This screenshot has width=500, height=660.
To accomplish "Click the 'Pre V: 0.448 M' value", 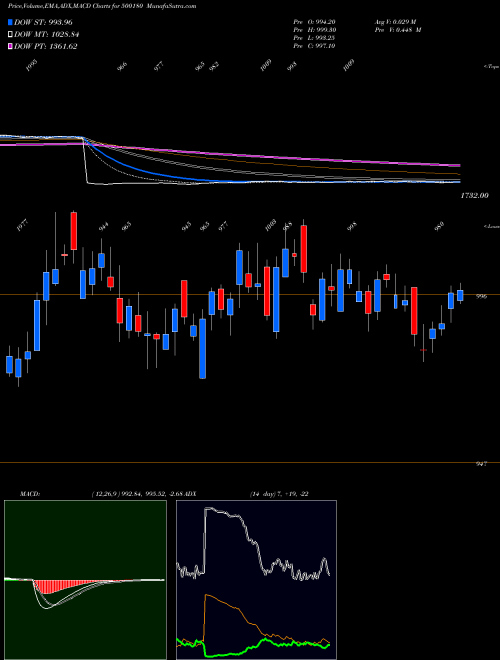I will point(398,30).
